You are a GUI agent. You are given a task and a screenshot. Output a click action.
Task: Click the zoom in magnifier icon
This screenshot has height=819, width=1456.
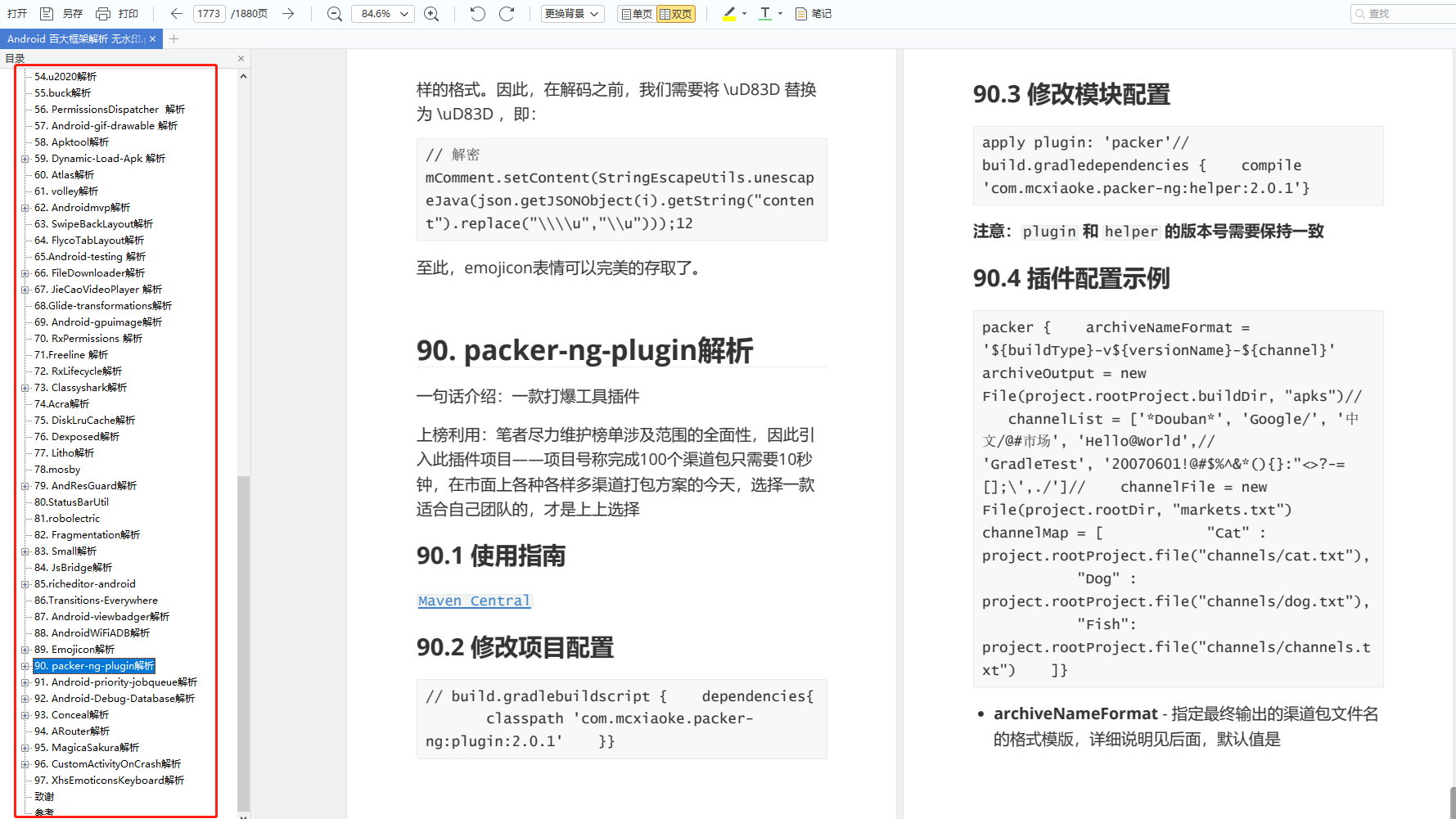point(431,14)
